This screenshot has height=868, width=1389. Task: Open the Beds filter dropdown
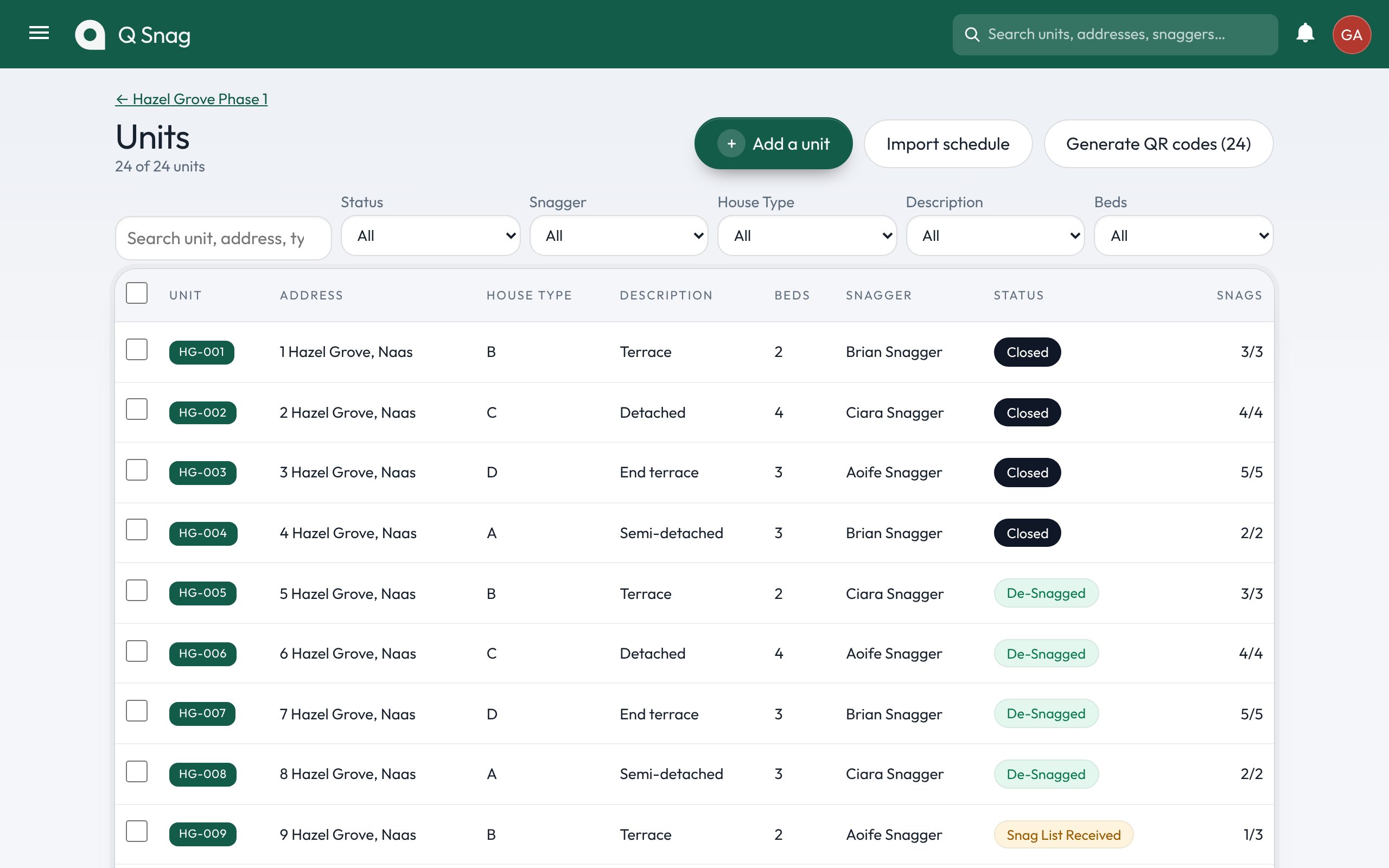pos(1183,235)
